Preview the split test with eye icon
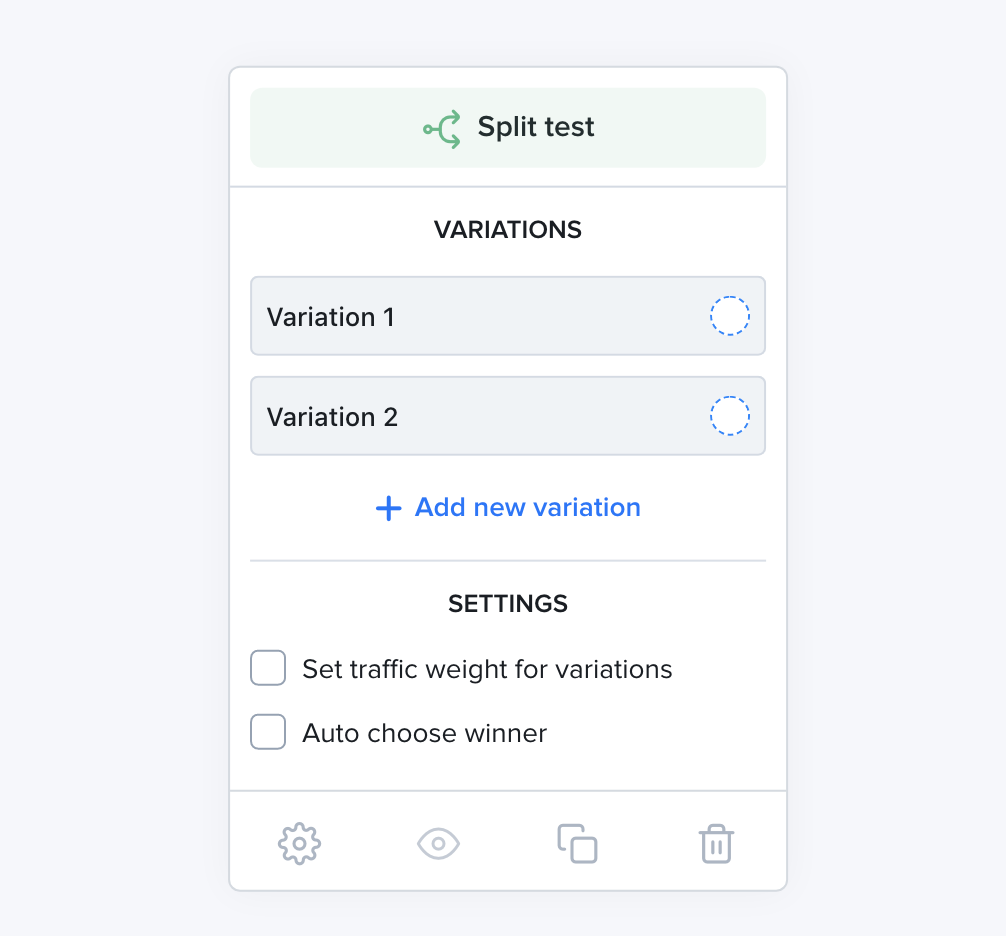The image size is (1006, 936). click(x=438, y=844)
